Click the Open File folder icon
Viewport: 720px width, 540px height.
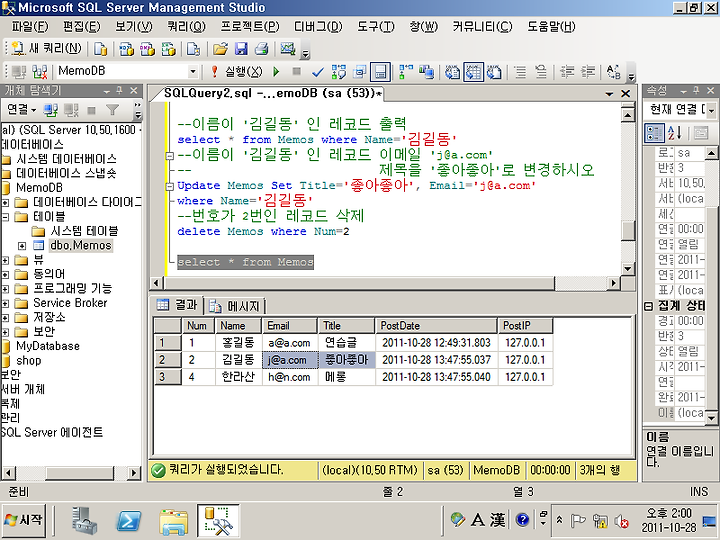click(x=220, y=49)
